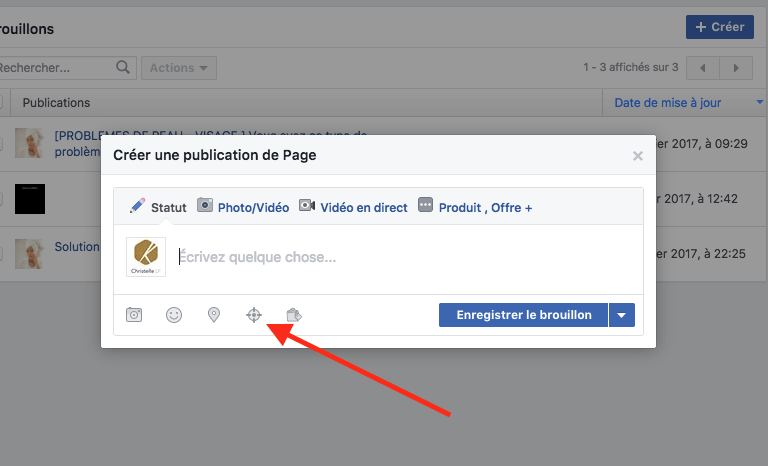Select Produit, Offre + option

[x=475, y=207]
